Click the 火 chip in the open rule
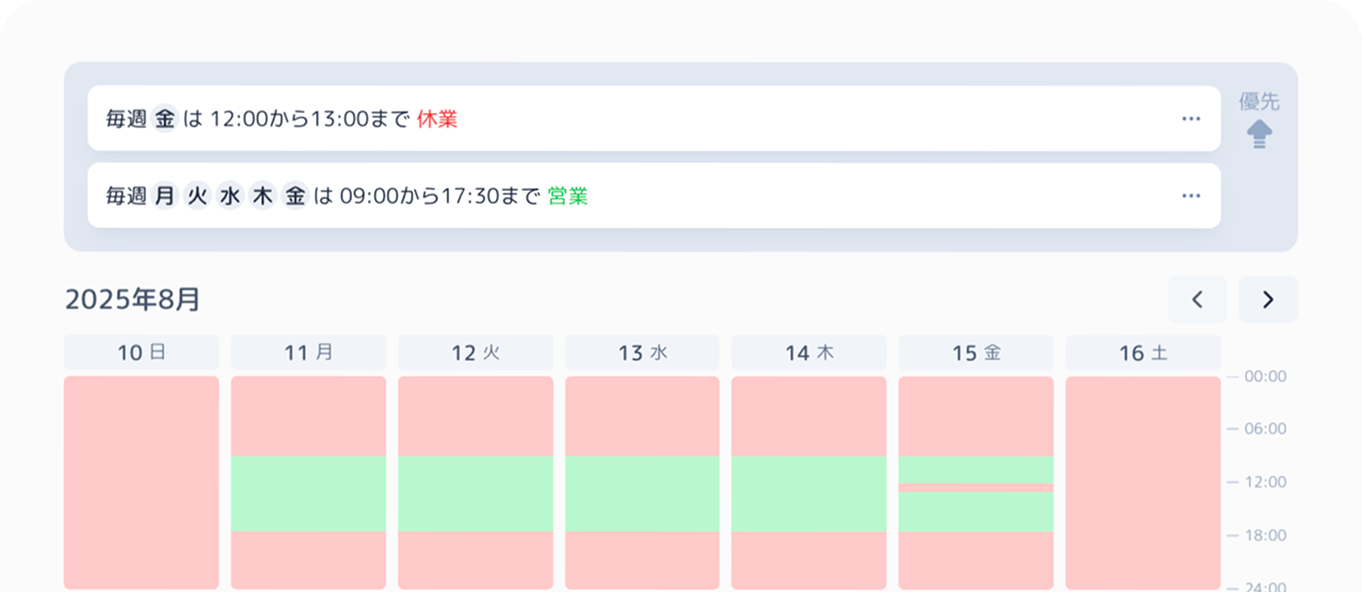 (x=198, y=196)
